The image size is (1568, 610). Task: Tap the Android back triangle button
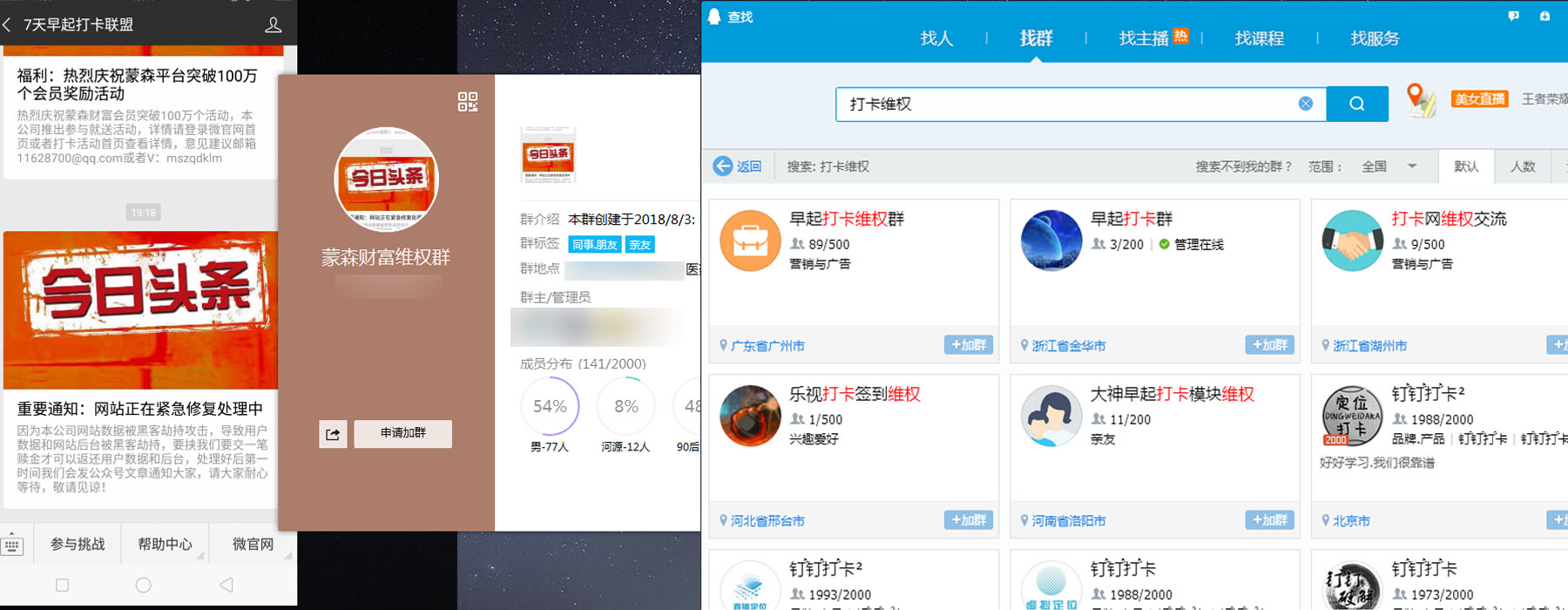[x=226, y=585]
